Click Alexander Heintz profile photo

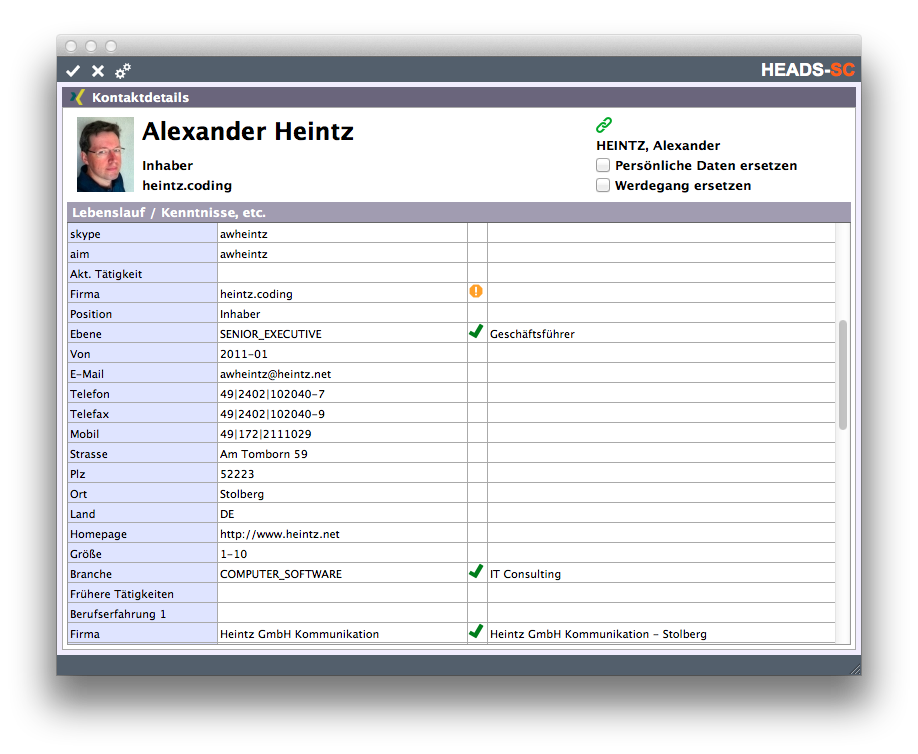[105, 155]
